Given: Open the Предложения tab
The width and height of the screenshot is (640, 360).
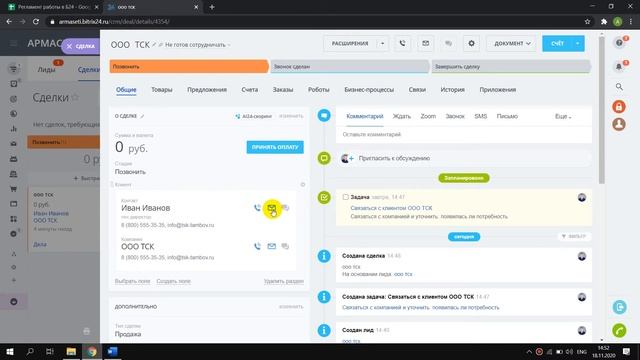Looking at the screenshot, I should click(x=207, y=89).
